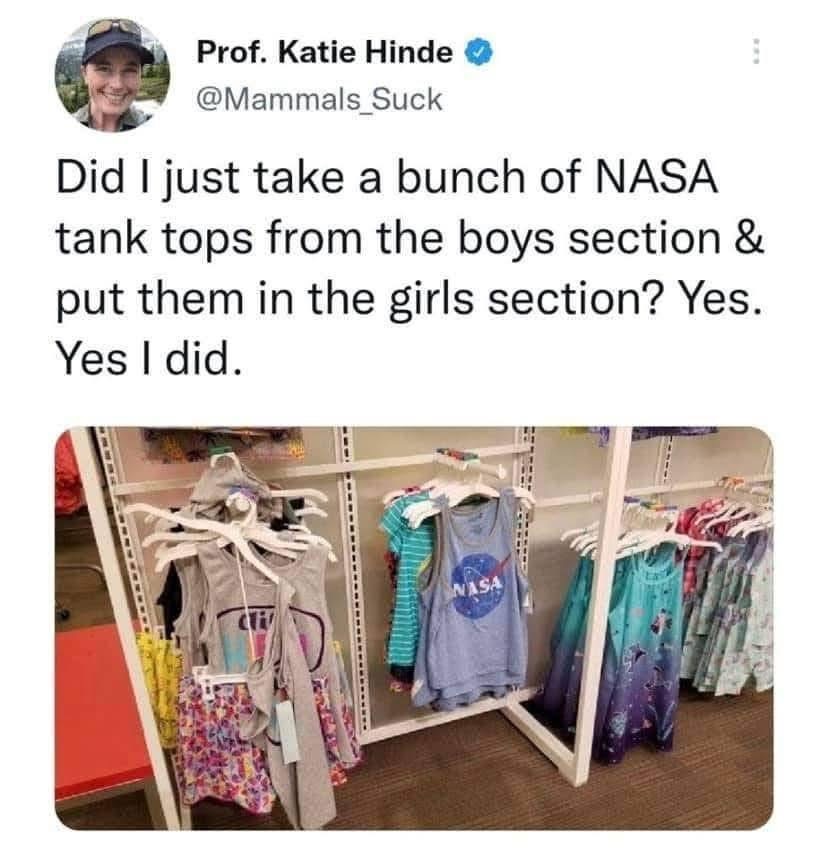Click the floral butterfly shorts in photo
This screenshot has height=854, width=828.
[x=223, y=746]
